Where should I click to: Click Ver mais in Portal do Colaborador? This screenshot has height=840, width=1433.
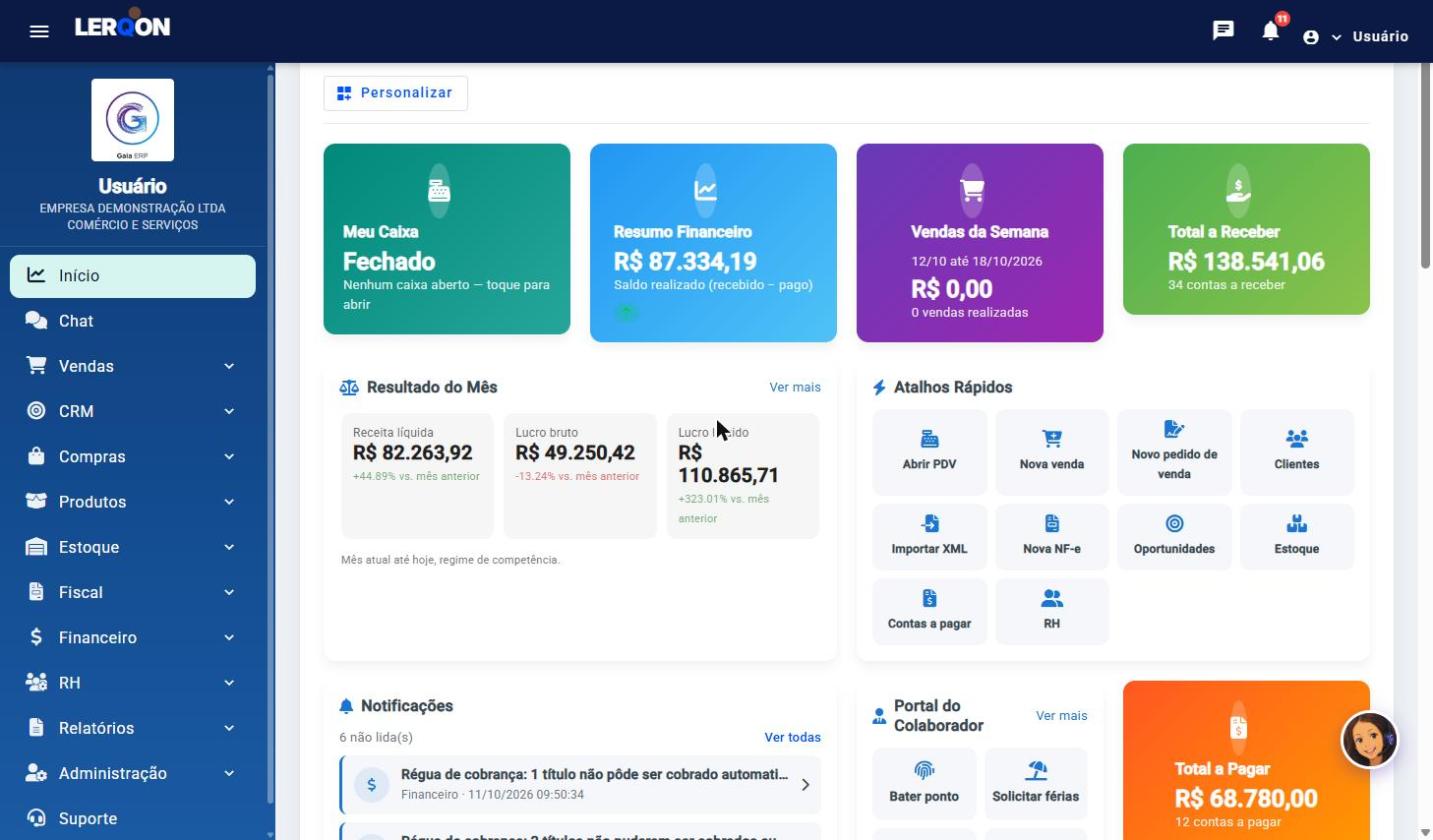click(x=1062, y=716)
